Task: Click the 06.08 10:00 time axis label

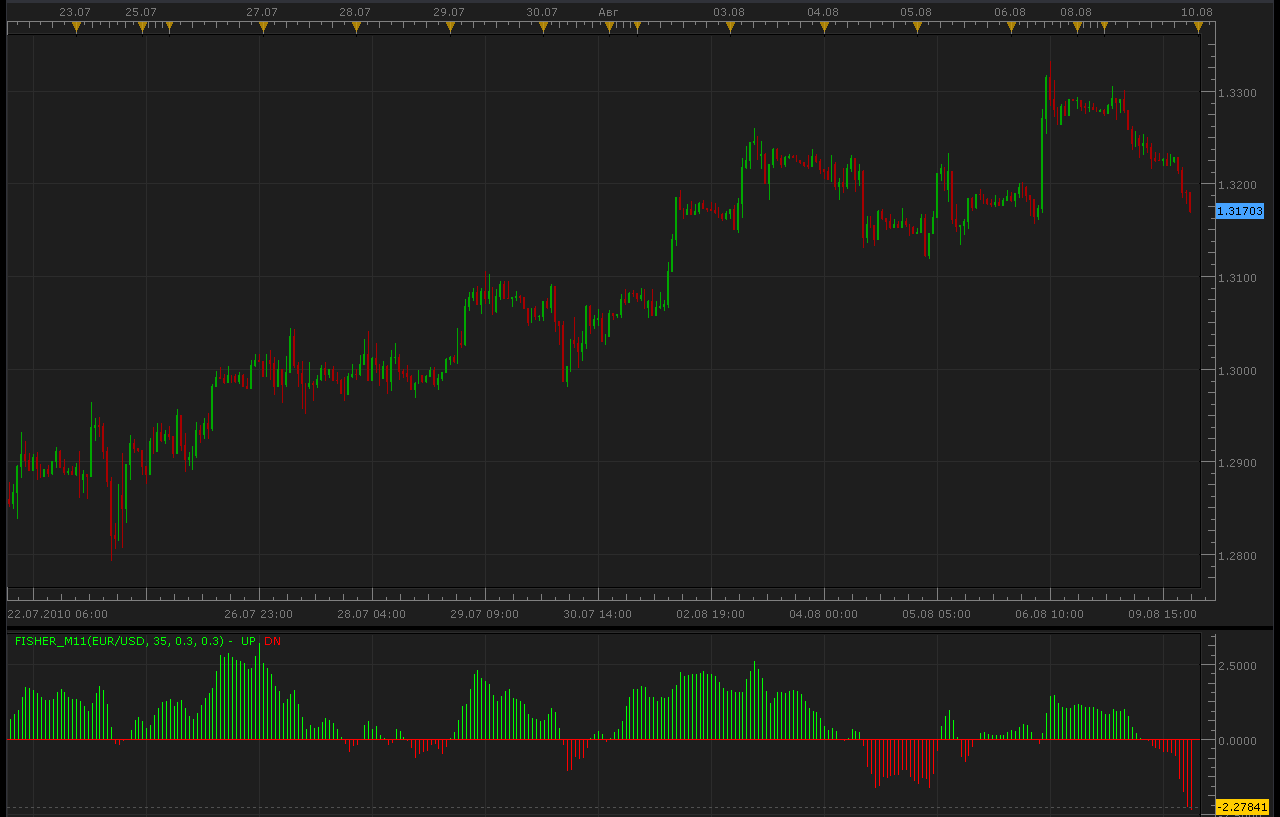Action: point(1050,614)
